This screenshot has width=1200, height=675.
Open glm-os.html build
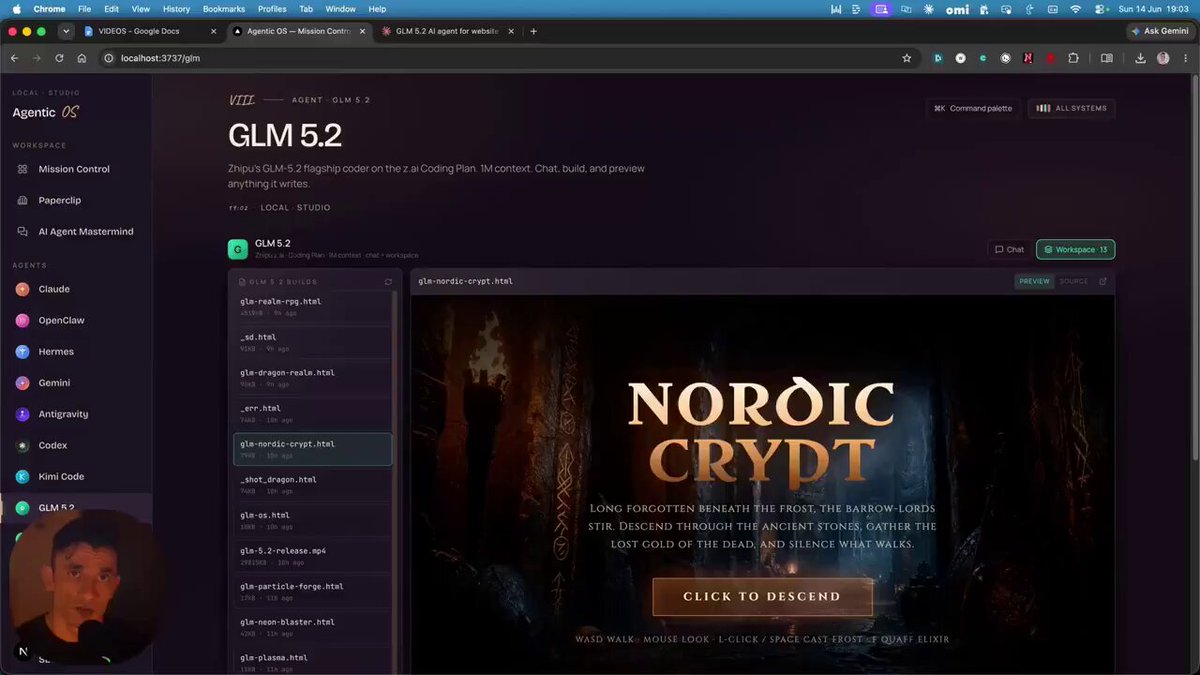[x=313, y=520]
